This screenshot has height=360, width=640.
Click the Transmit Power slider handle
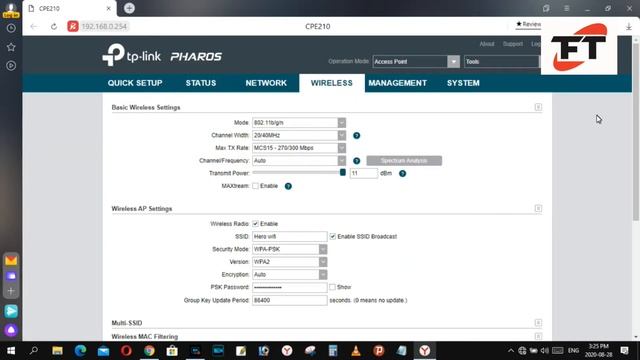343,172
